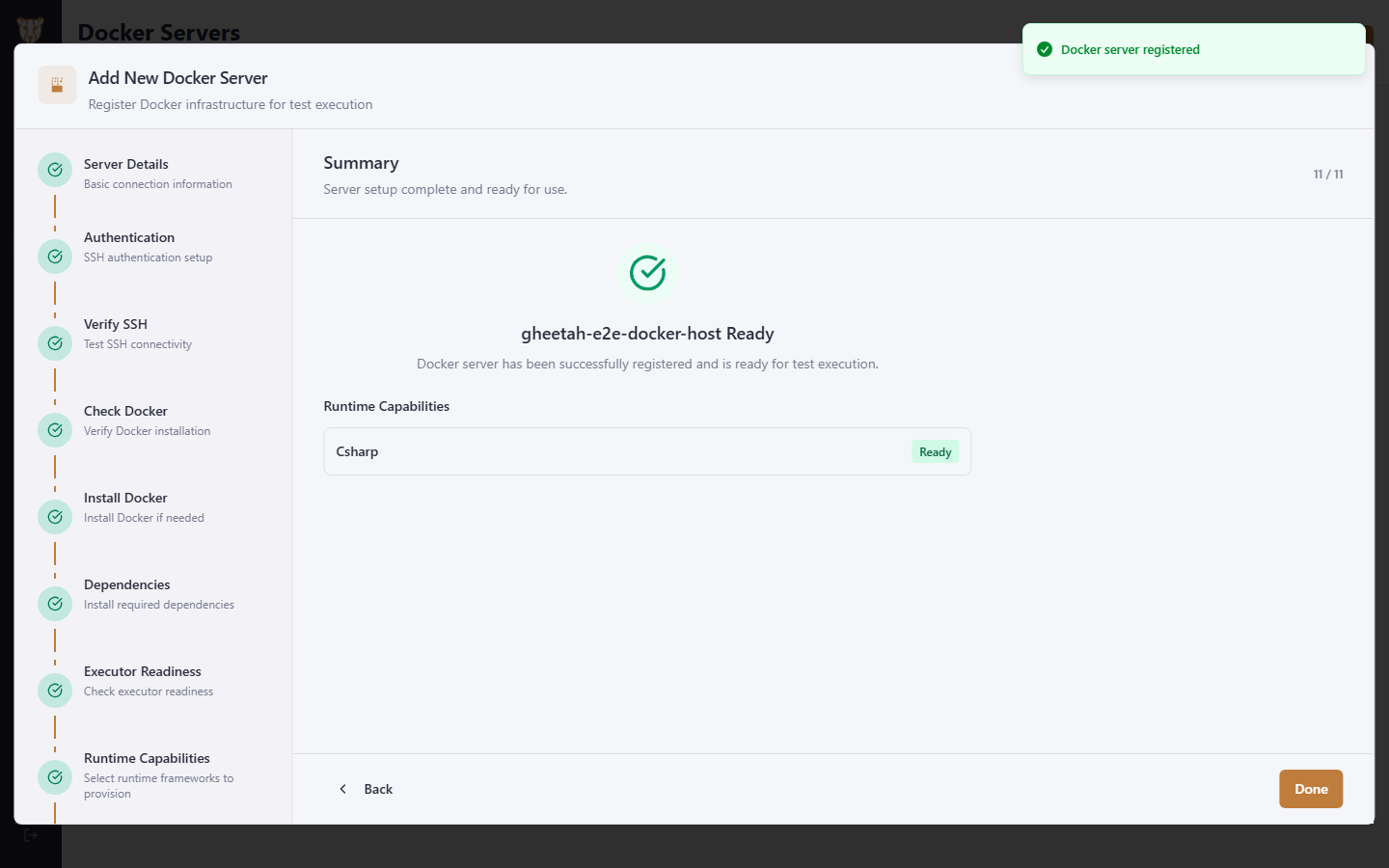The image size is (1389, 868).
Task: Click the successfully registered confirmation message
Action: (x=647, y=364)
